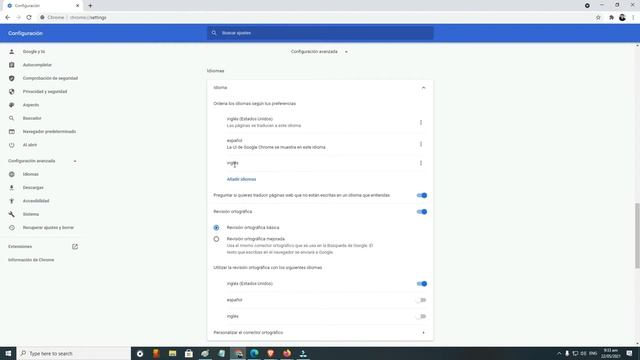Show hidden system tray icons
640x360 pixels.
click(559, 353)
